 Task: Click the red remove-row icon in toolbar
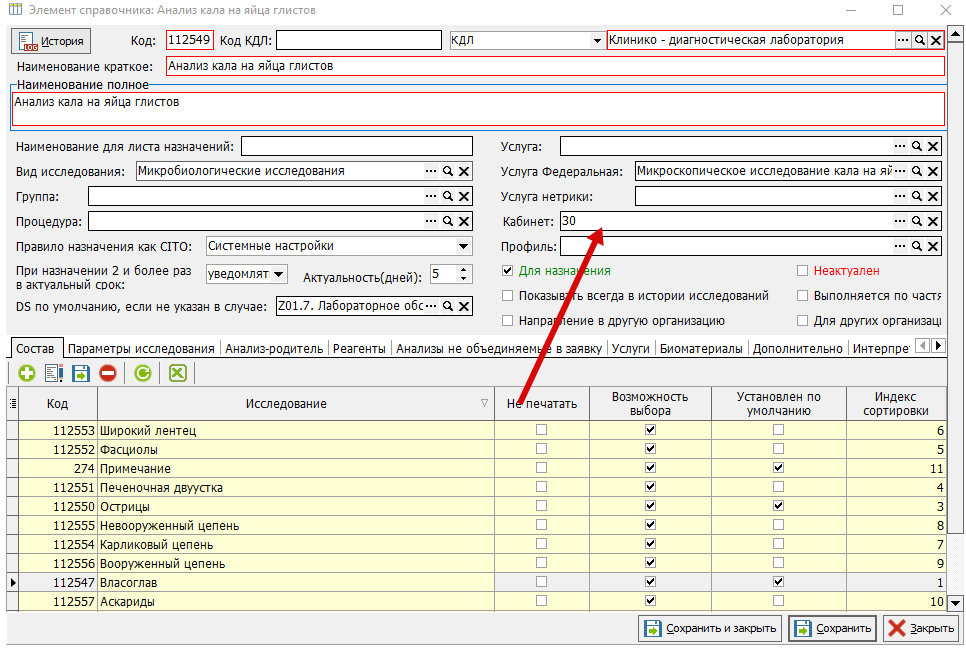tap(108, 373)
